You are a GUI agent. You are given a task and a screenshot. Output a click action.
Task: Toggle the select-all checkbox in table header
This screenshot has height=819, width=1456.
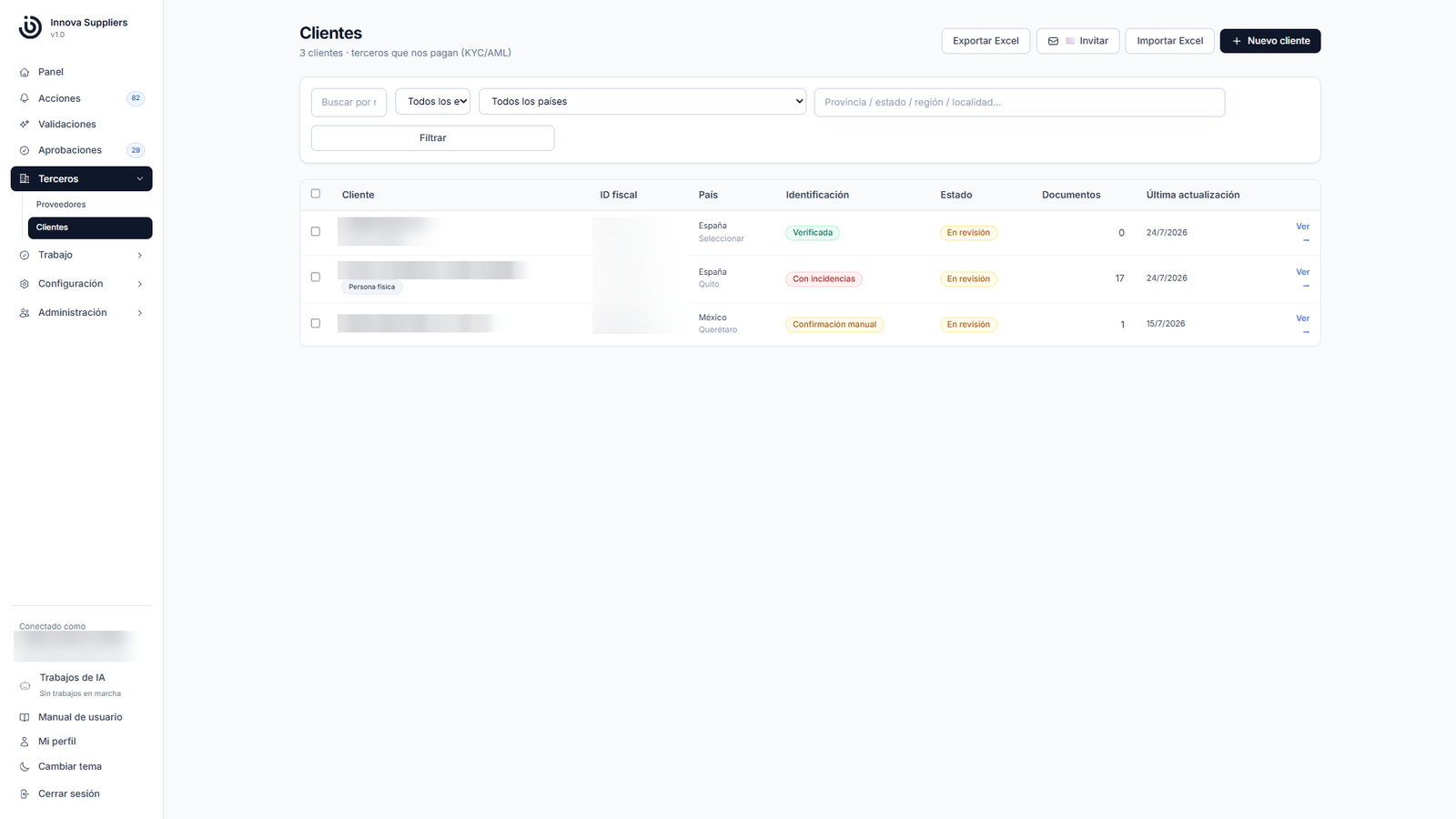[x=316, y=194]
